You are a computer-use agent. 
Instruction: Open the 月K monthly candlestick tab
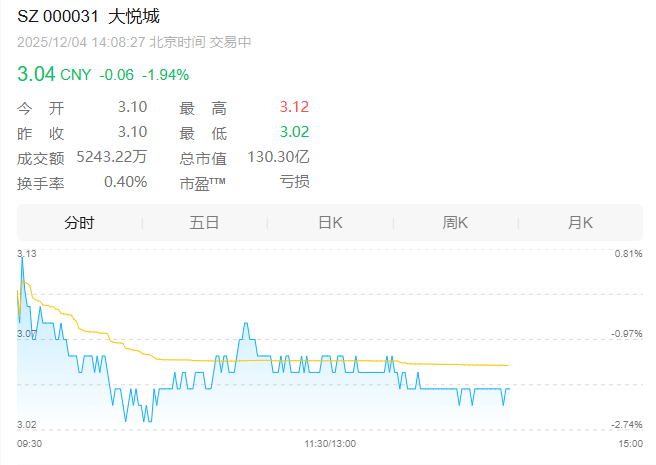pos(580,223)
